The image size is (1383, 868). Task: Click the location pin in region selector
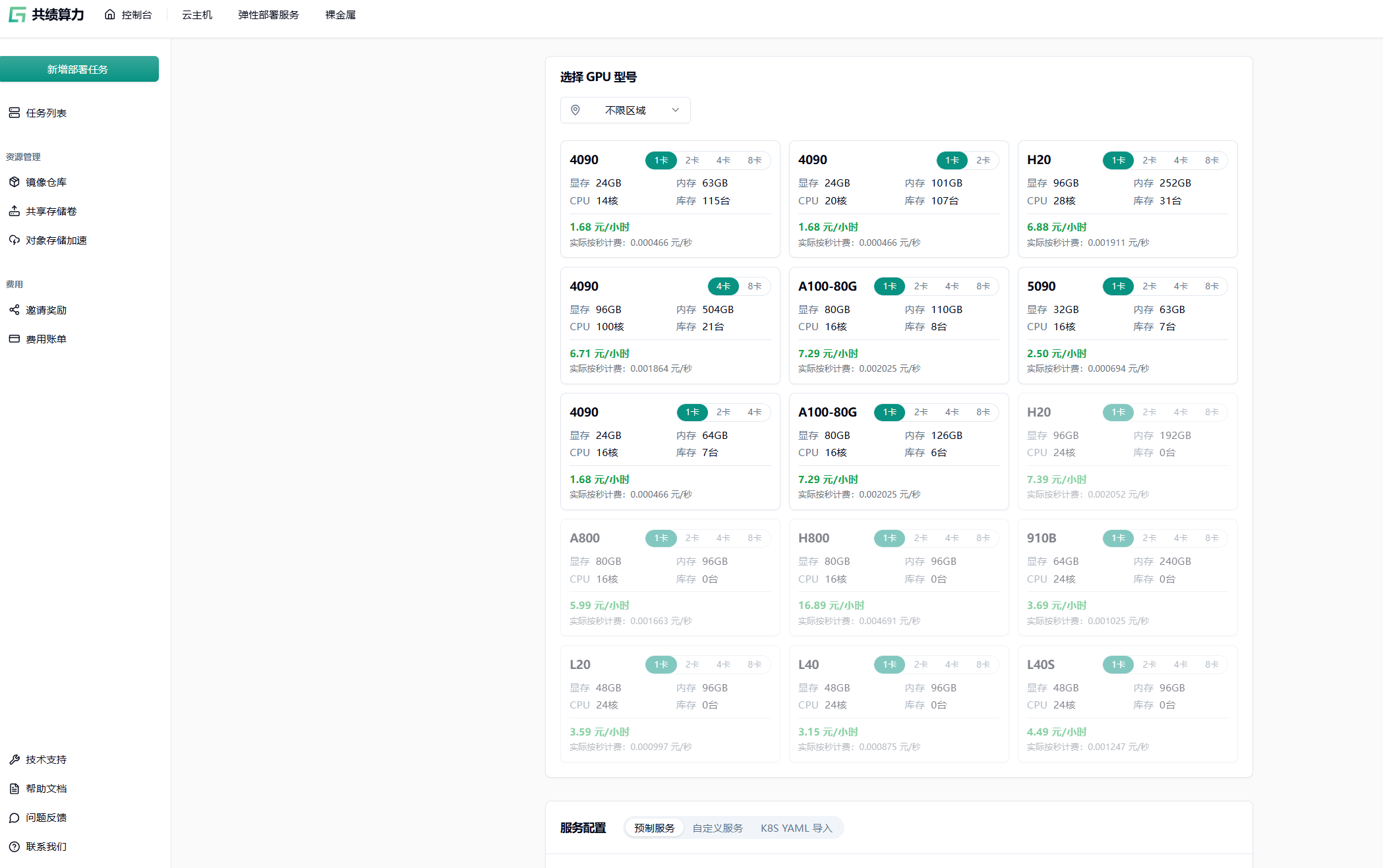575,110
